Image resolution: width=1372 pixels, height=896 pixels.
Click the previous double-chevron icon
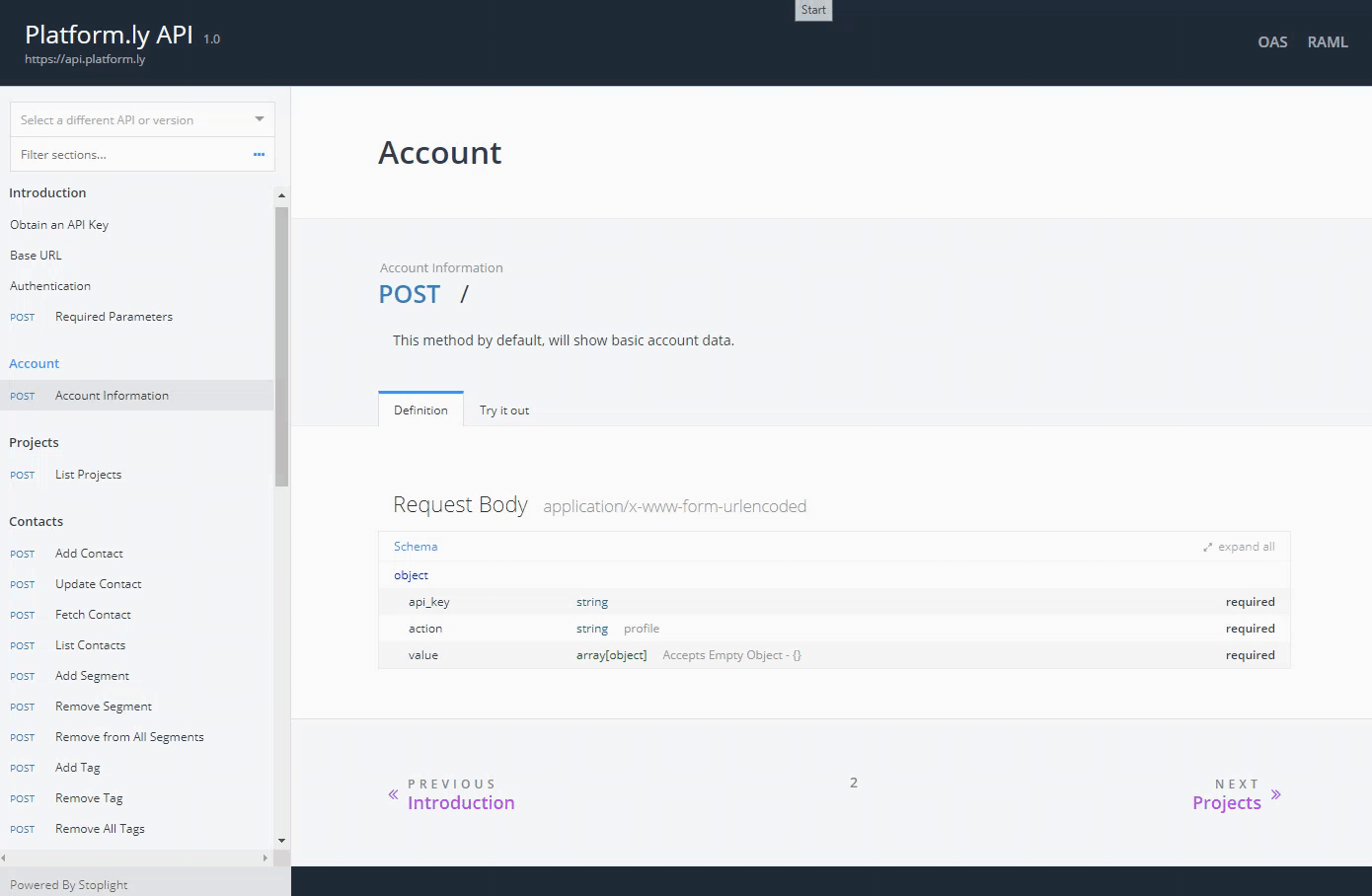[393, 794]
